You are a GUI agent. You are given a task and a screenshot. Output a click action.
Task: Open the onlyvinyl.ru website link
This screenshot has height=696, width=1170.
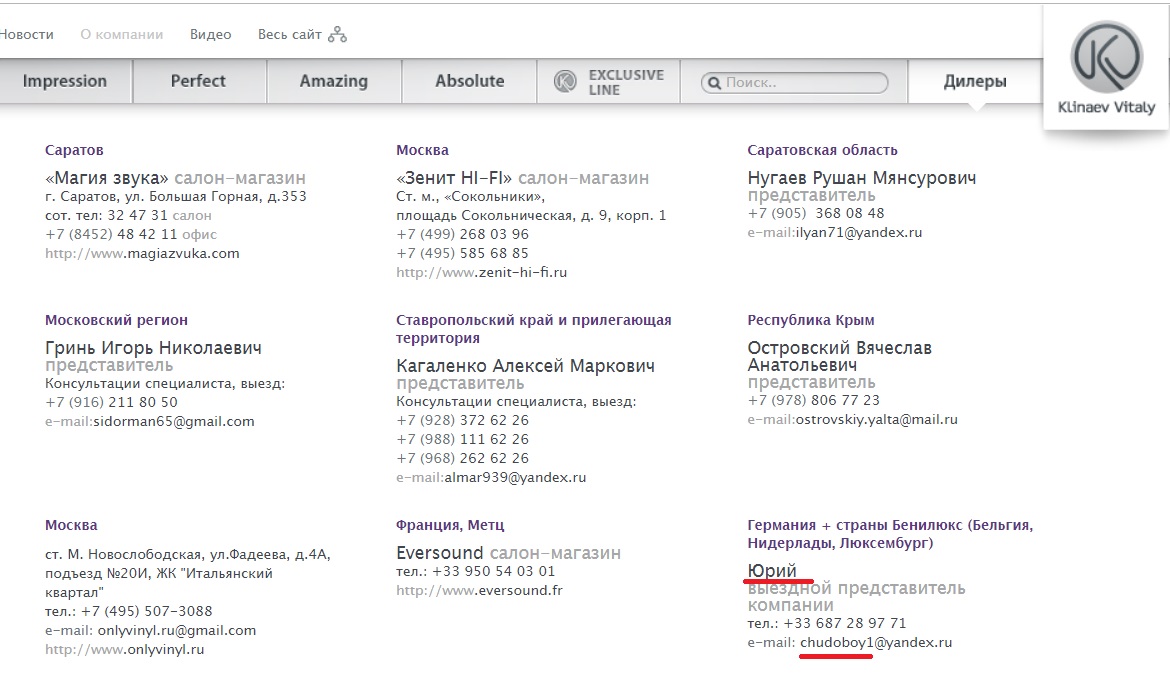tap(125, 650)
